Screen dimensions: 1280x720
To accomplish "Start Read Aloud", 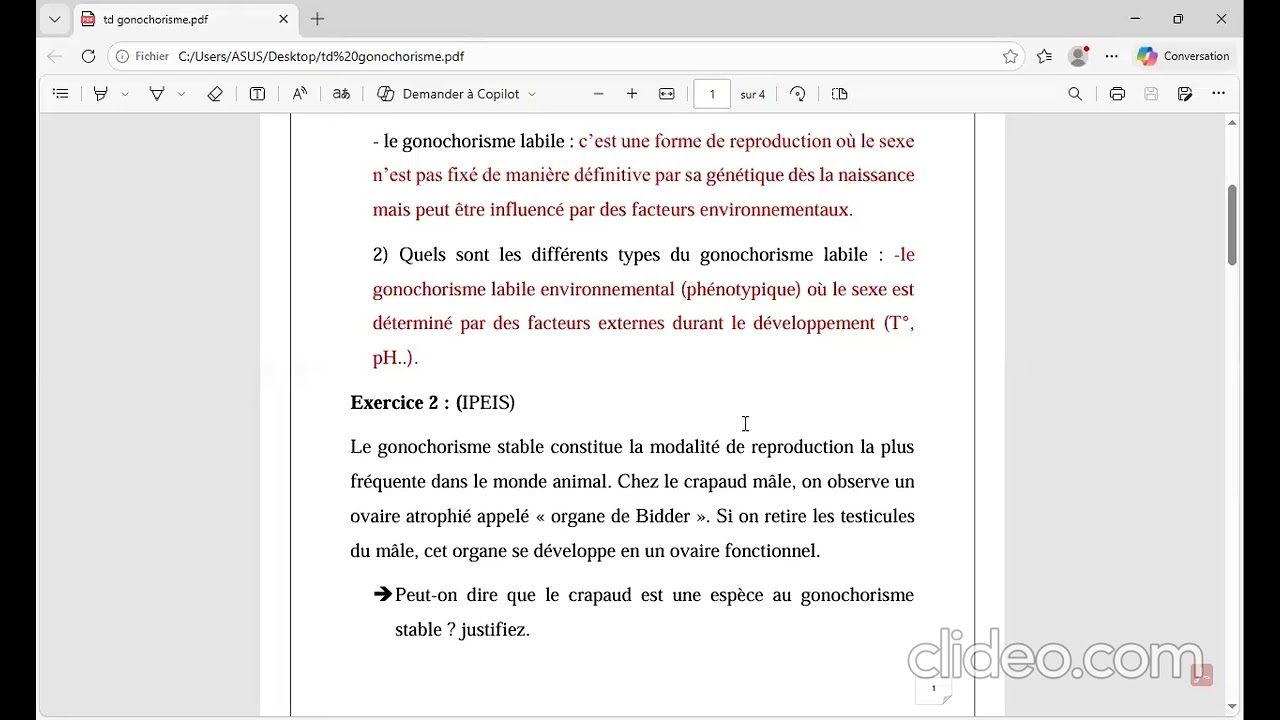I will point(299,94).
